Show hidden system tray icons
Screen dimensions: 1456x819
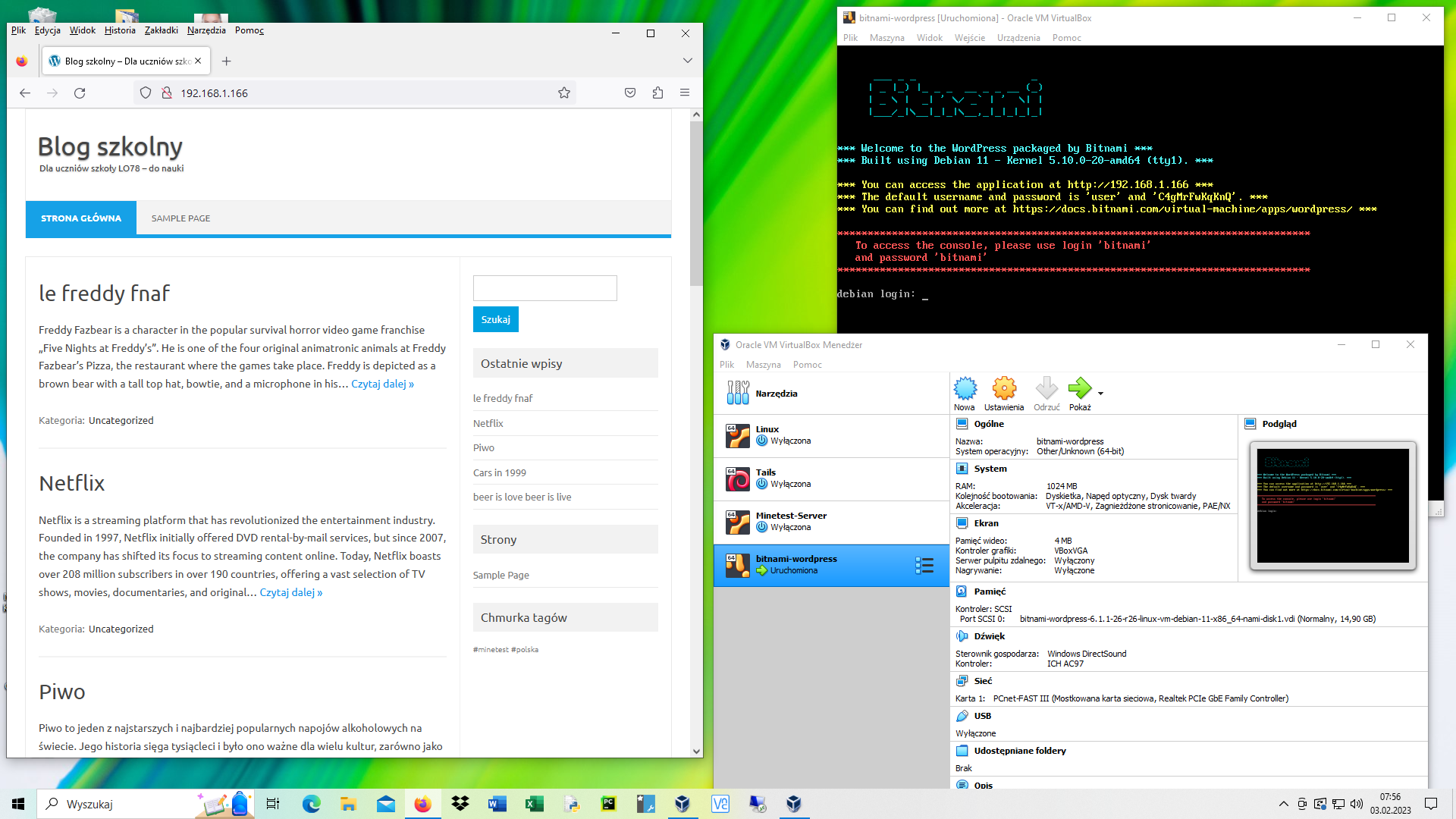tap(1283, 804)
